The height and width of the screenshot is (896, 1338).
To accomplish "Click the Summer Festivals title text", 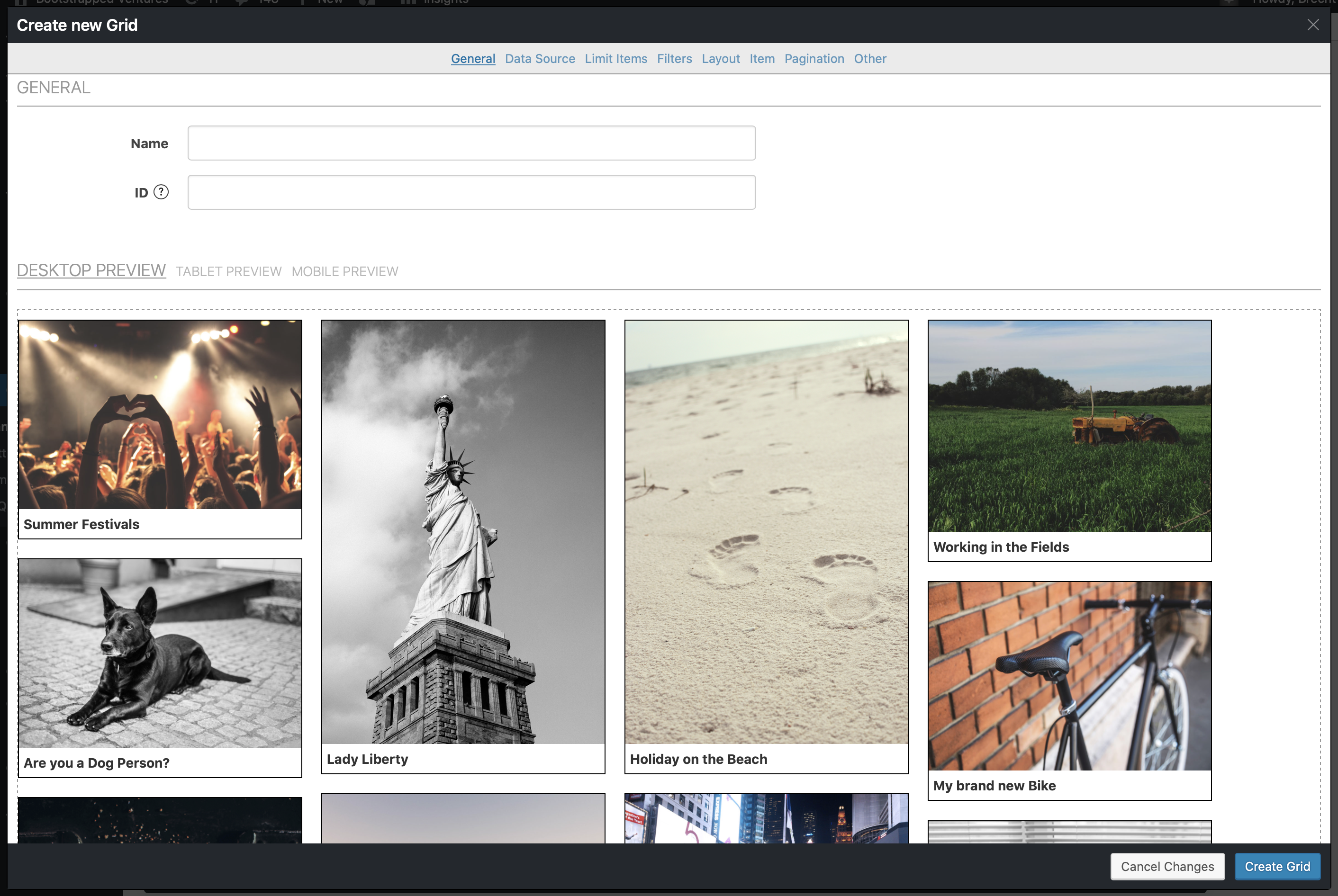I will (81, 524).
